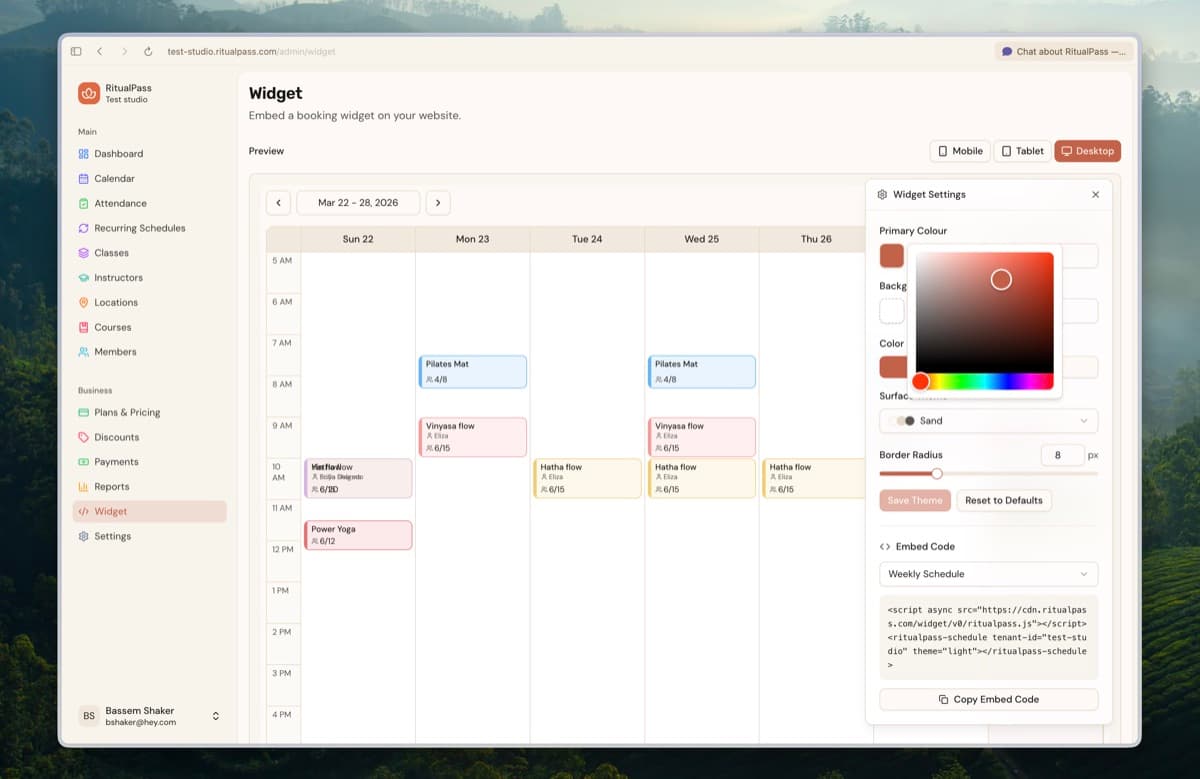
Task: Select Widget in the sidebar
Action: pos(150,511)
